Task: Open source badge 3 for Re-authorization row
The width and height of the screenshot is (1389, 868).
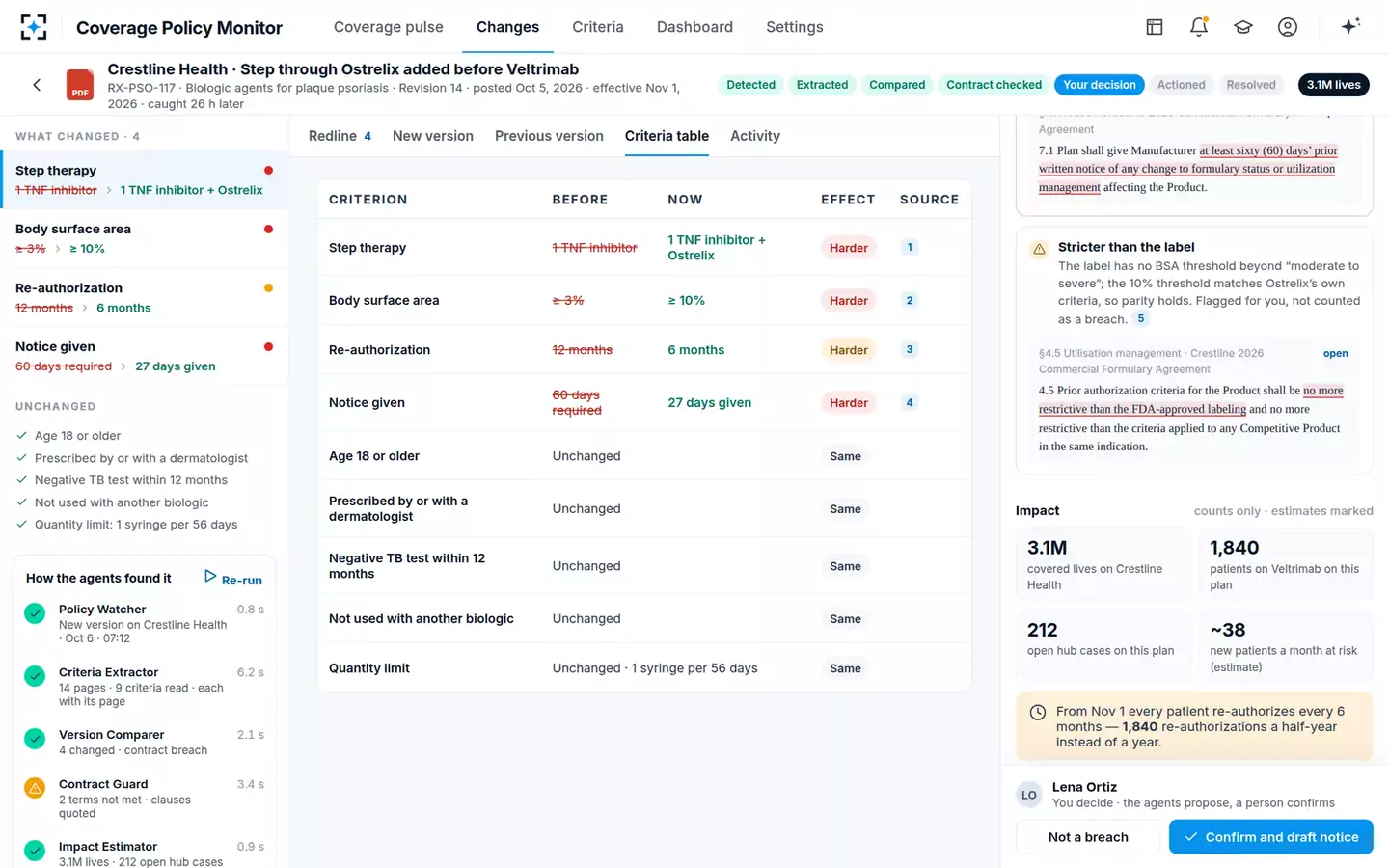Action: [x=910, y=349]
